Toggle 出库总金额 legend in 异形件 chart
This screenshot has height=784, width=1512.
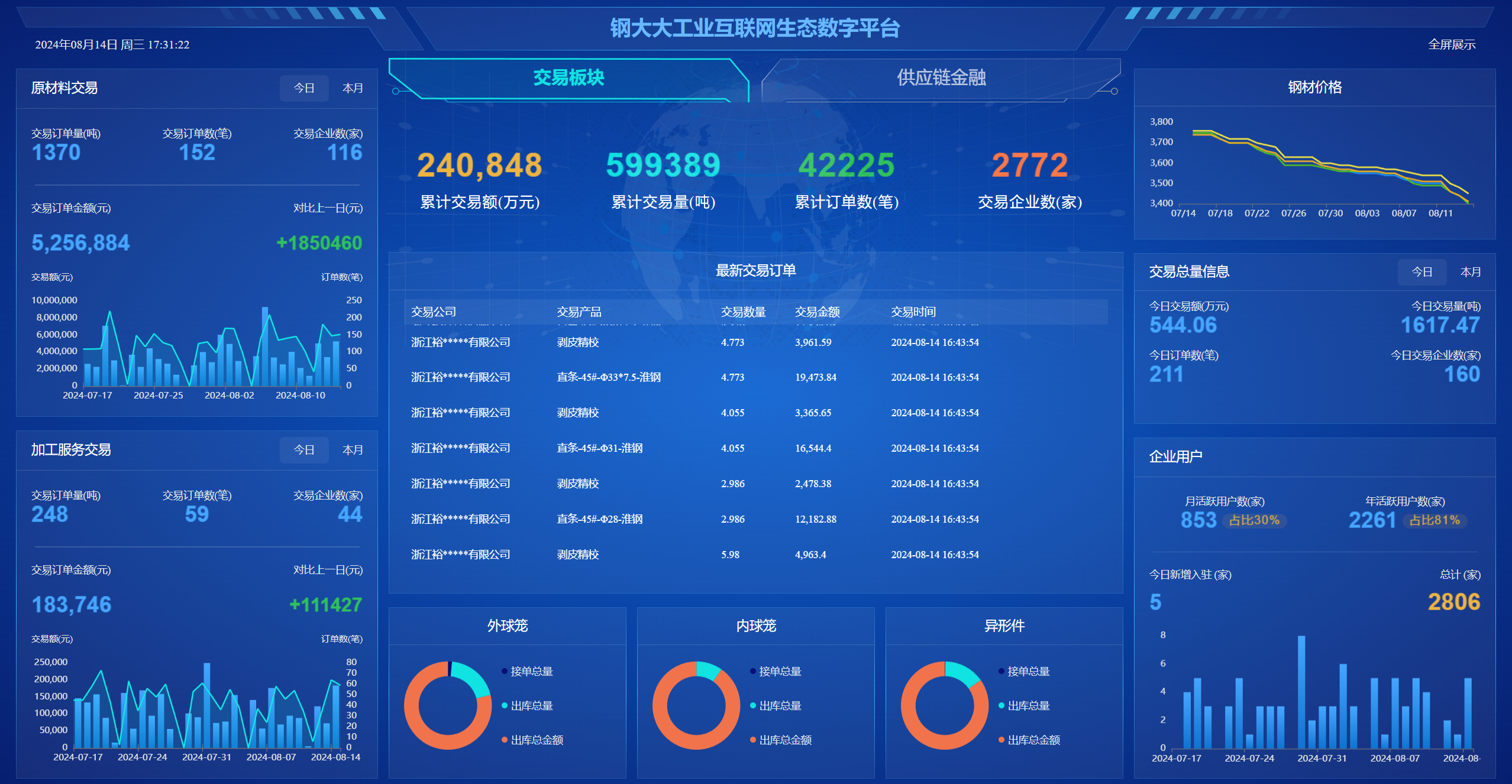click(x=1029, y=740)
